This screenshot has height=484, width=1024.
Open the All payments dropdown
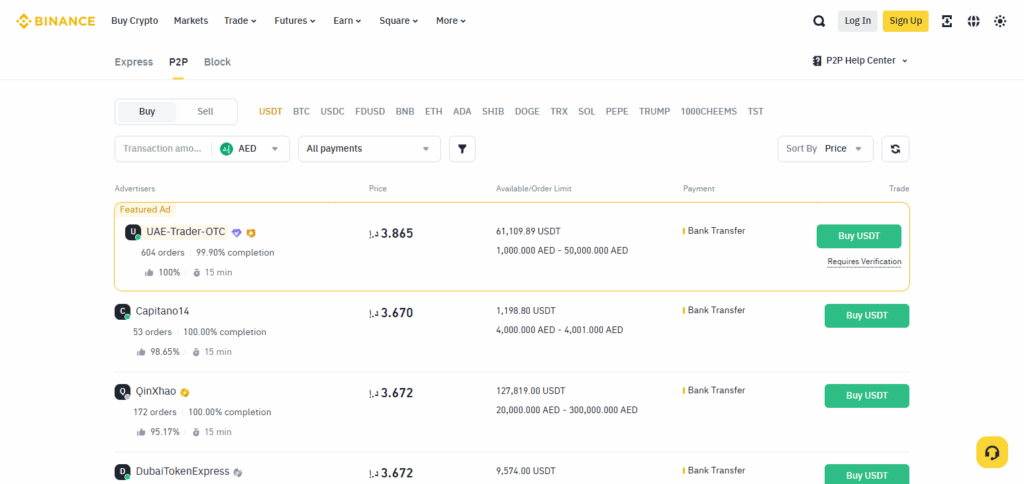click(370, 149)
